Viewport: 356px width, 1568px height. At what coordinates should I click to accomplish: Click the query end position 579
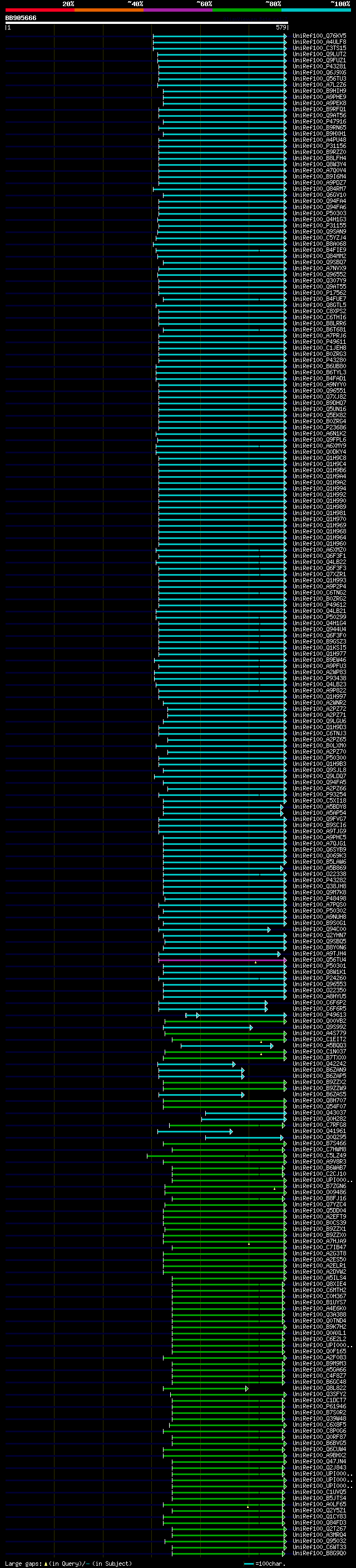pos(280,27)
